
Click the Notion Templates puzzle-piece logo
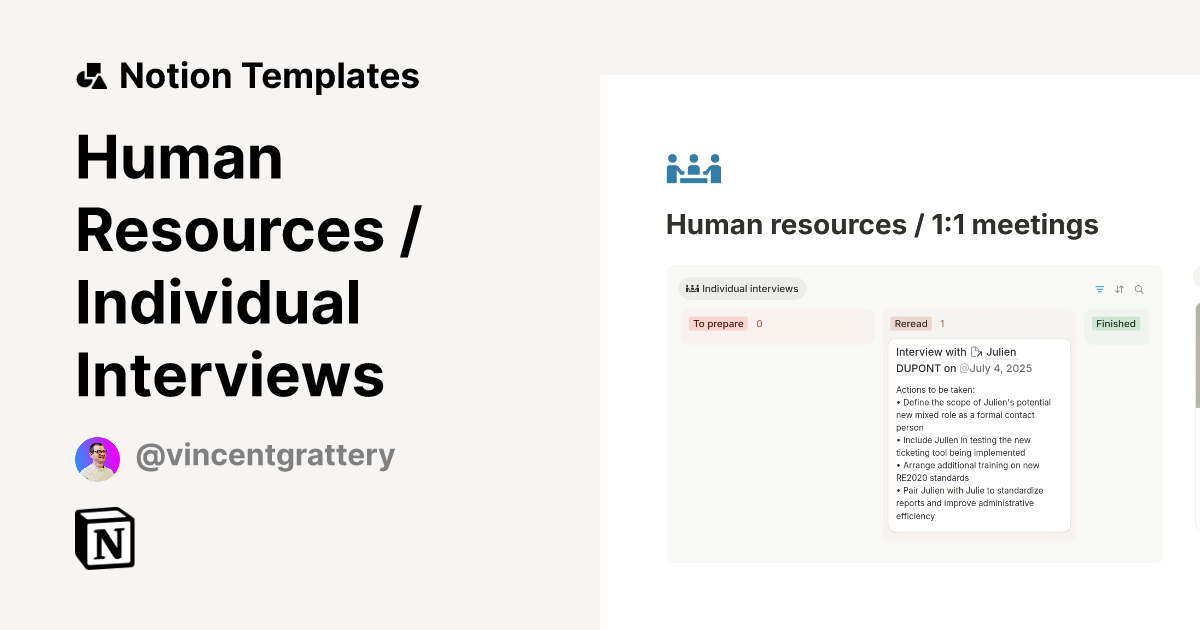pos(91,75)
